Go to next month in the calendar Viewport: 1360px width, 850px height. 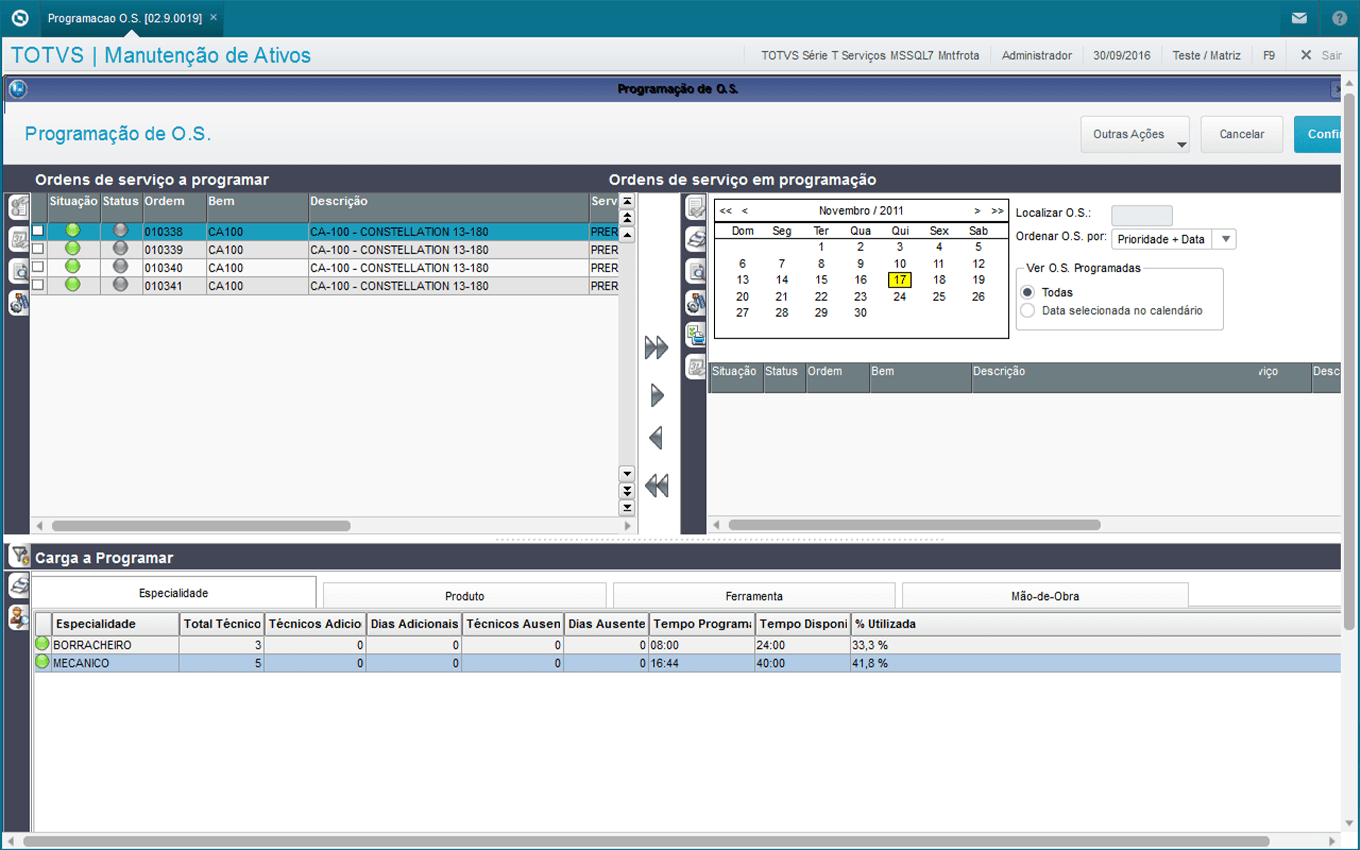click(977, 211)
